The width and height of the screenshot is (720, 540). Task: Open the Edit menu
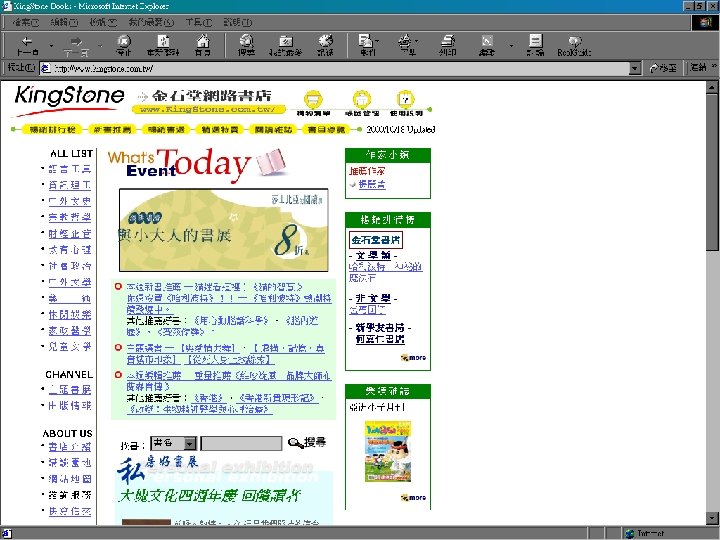pos(64,22)
